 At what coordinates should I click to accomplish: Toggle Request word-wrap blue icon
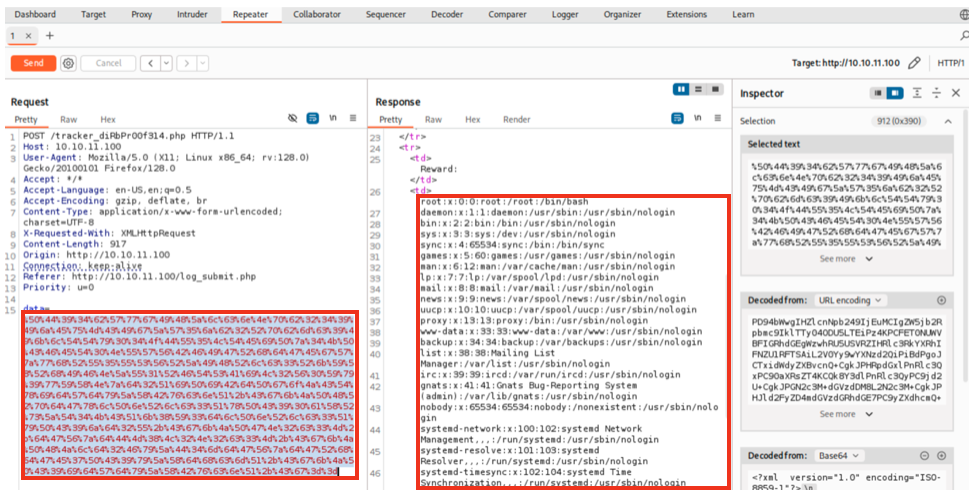pyautogui.click(x=313, y=118)
